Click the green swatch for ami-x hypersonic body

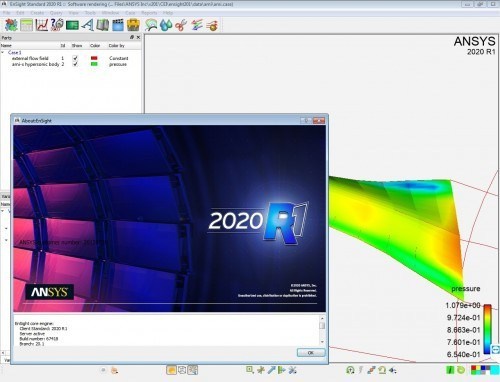[94, 64]
